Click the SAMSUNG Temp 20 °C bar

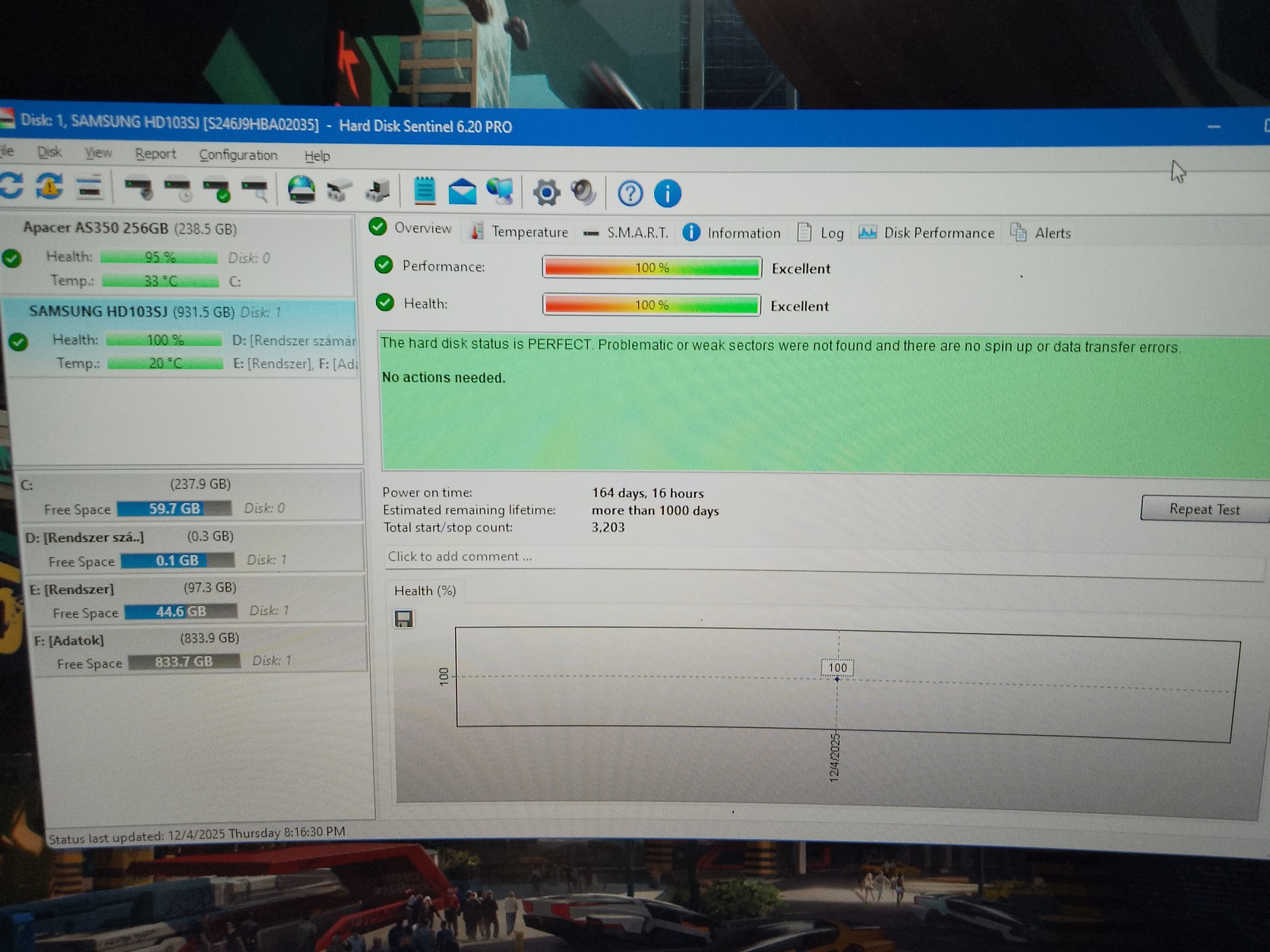[165, 364]
